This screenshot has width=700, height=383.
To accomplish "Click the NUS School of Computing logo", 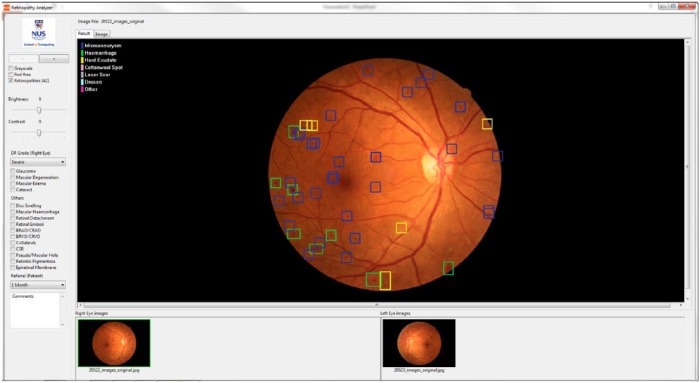I will [38, 33].
